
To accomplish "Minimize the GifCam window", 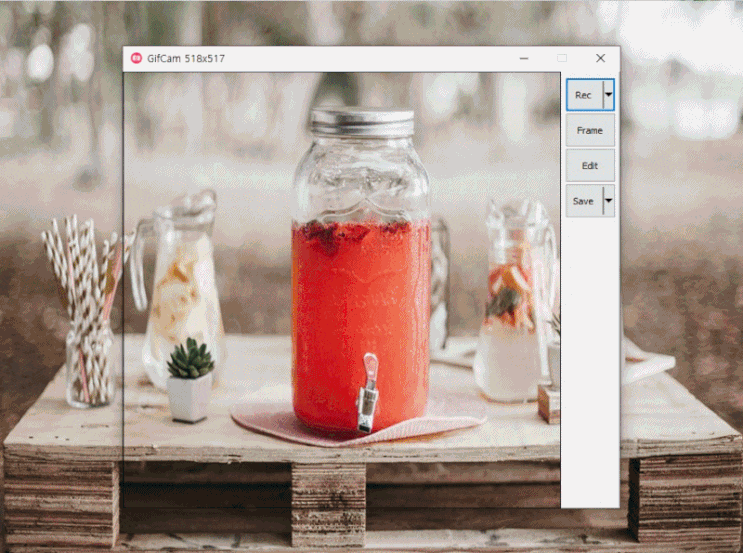I will pyautogui.click(x=524, y=58).
